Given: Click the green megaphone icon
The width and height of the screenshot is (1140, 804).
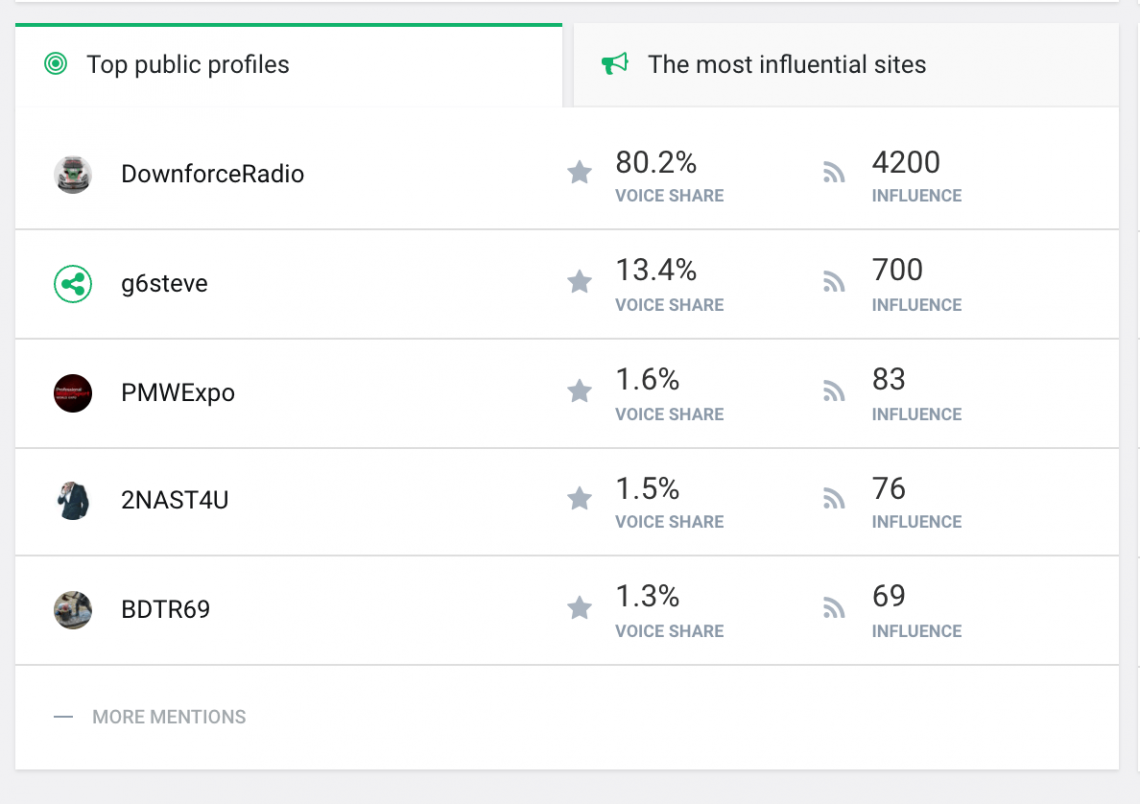Looking at the screenshot, I should [x=615, y=65].
